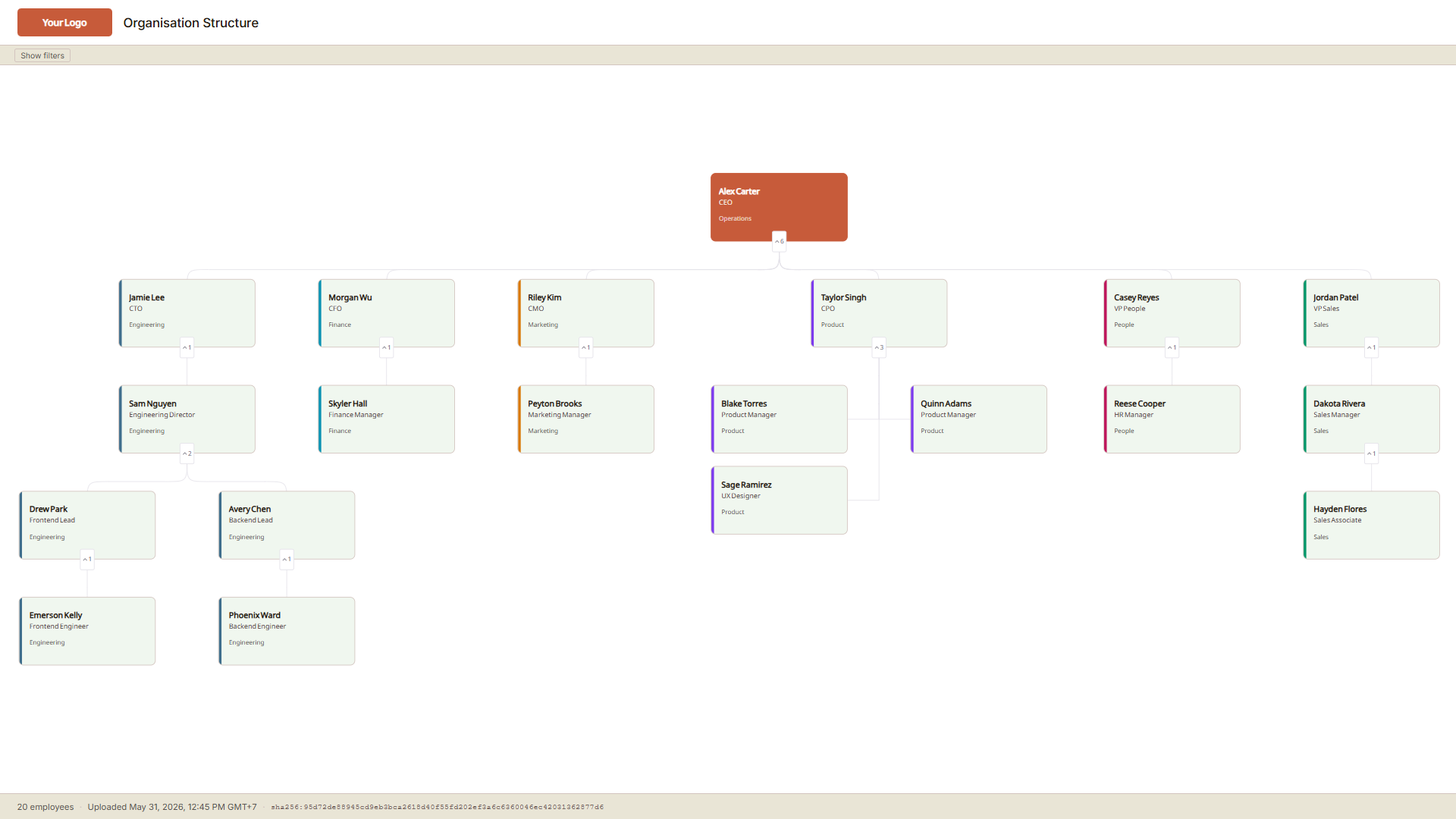Select Hayden Flores Sales Associate card

pyautogui.click(x=1371, y=525)
